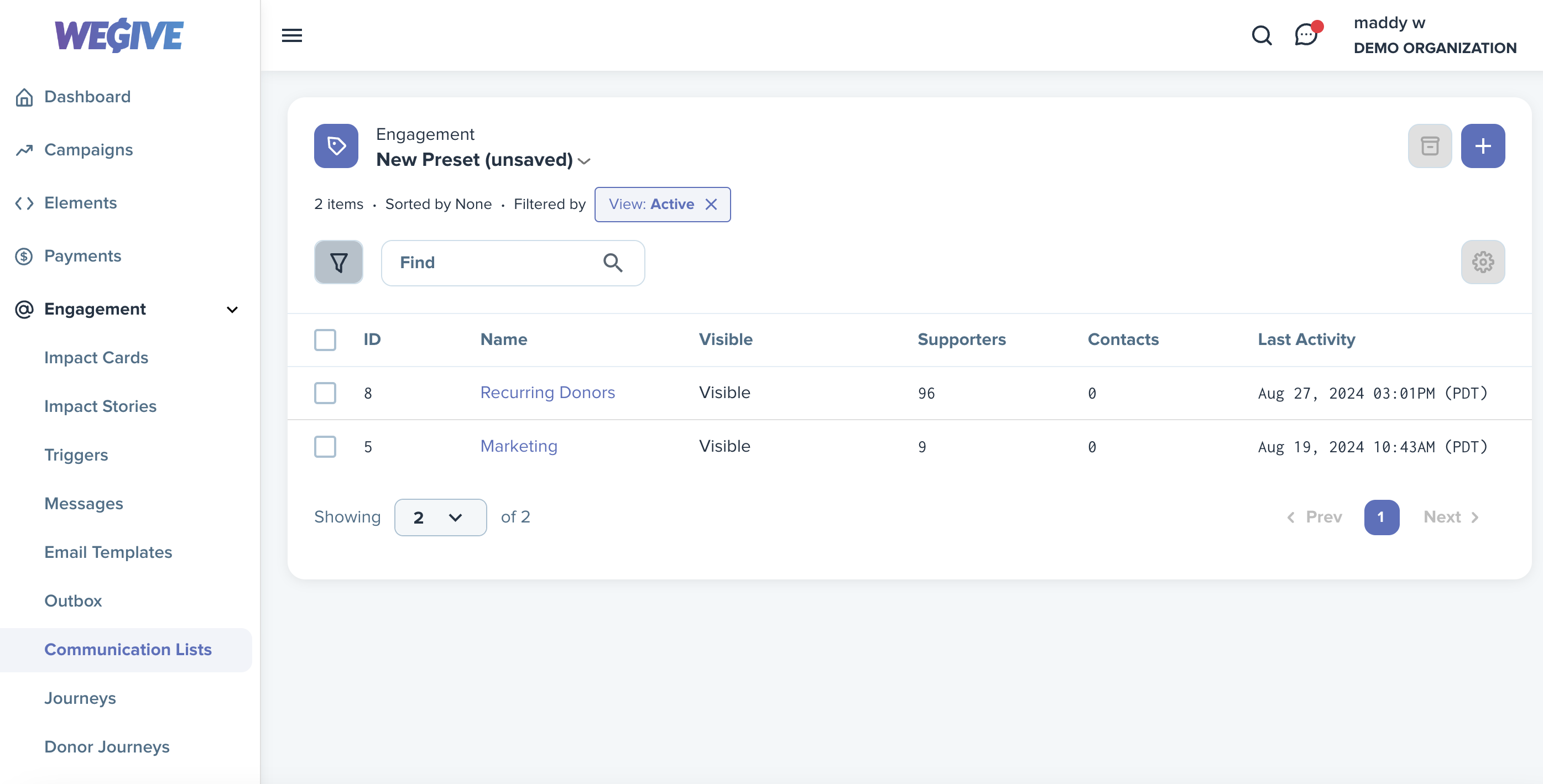Open Journeys submenu item
This screenshot has width=1543, height=784.
80,698
